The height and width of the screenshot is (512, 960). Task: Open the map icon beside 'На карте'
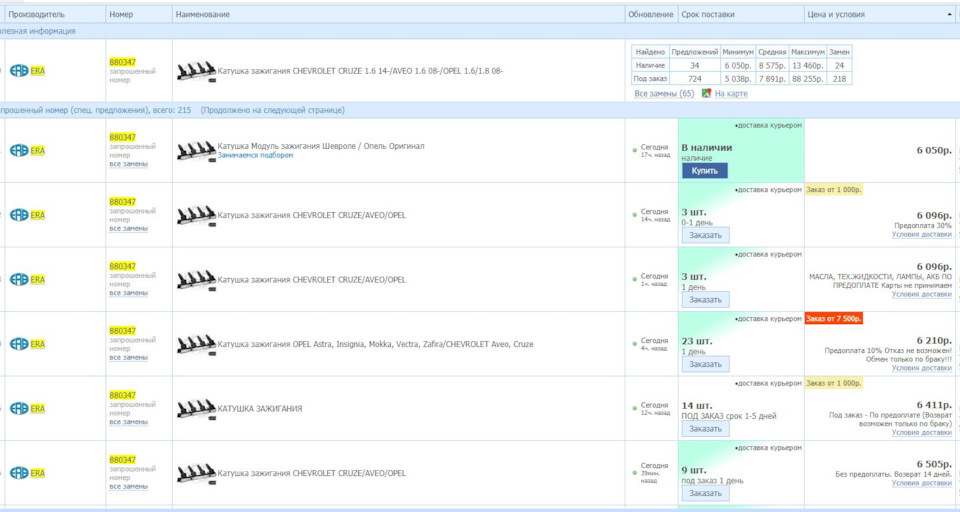706,93
